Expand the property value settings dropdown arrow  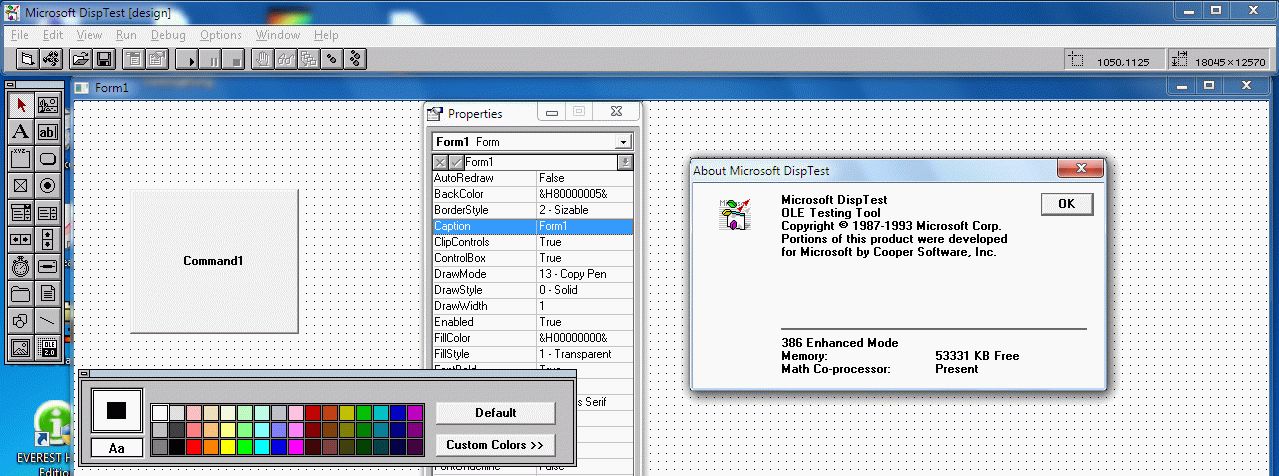click(625, 162)
